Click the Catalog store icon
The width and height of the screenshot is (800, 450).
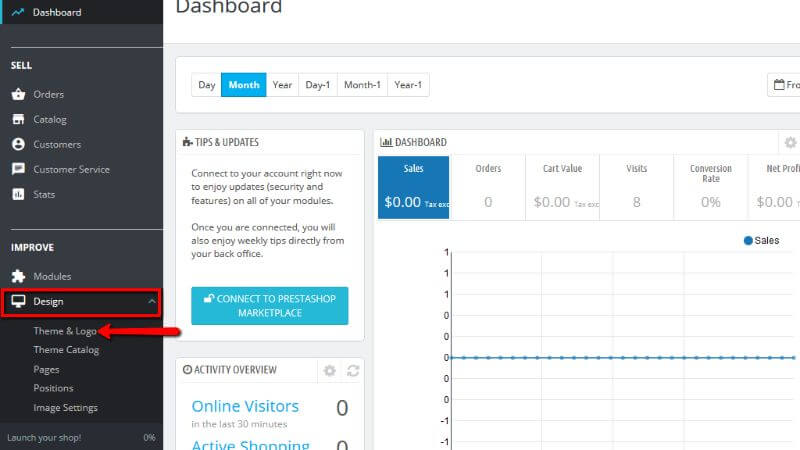18,119
